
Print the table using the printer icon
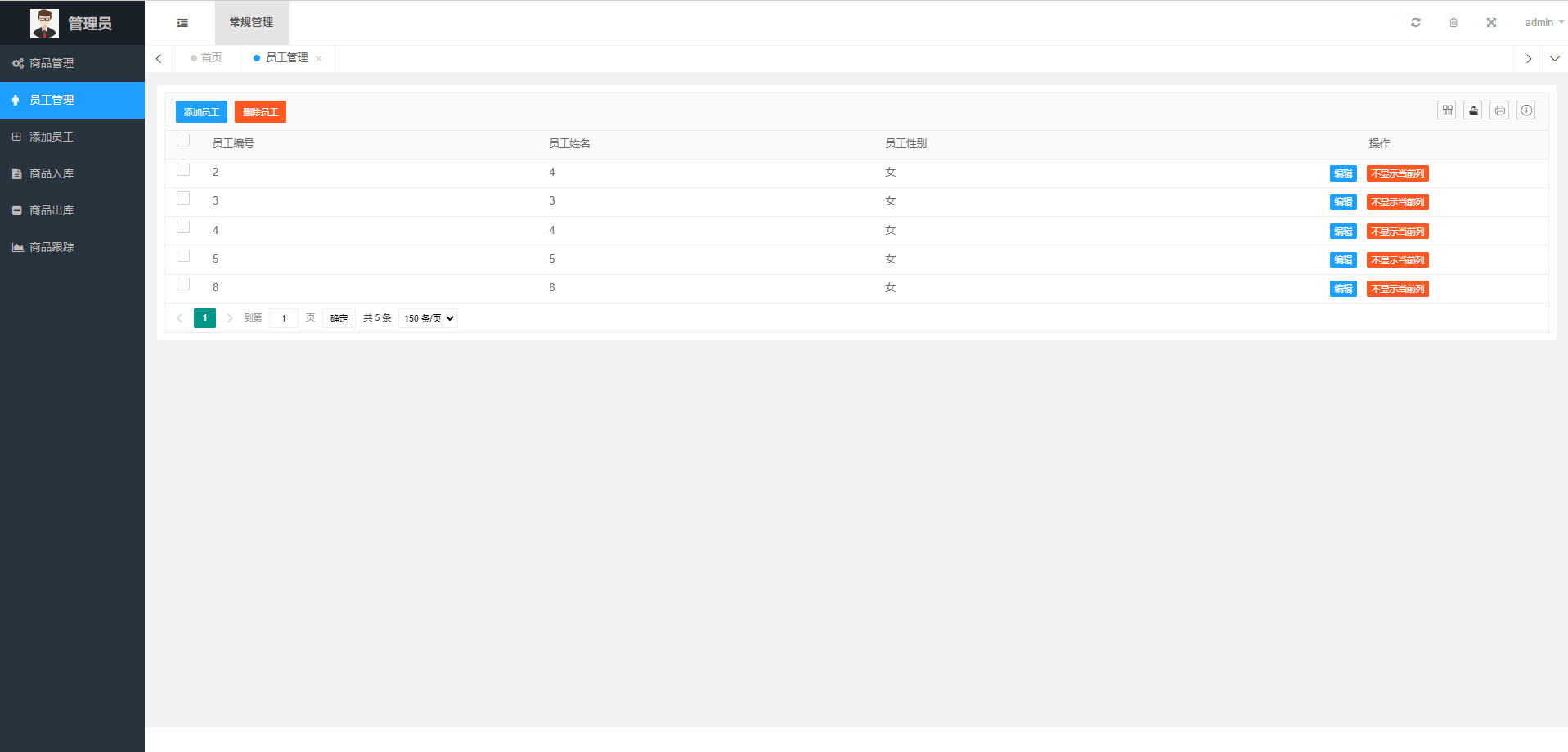coord(1499,110)
